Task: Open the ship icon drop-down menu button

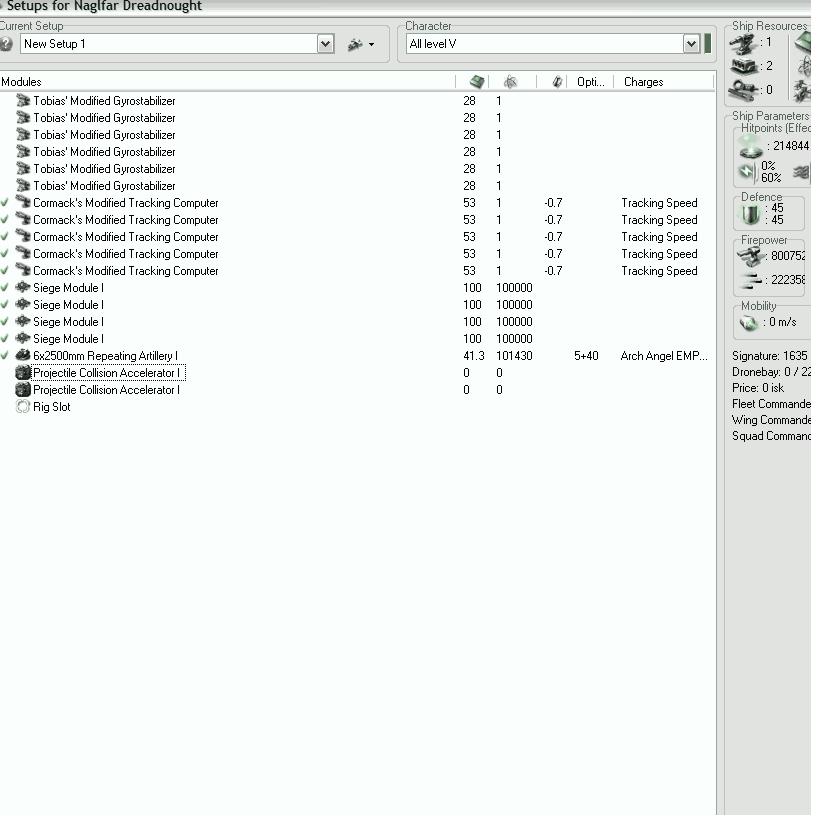Action: point(361,45)
